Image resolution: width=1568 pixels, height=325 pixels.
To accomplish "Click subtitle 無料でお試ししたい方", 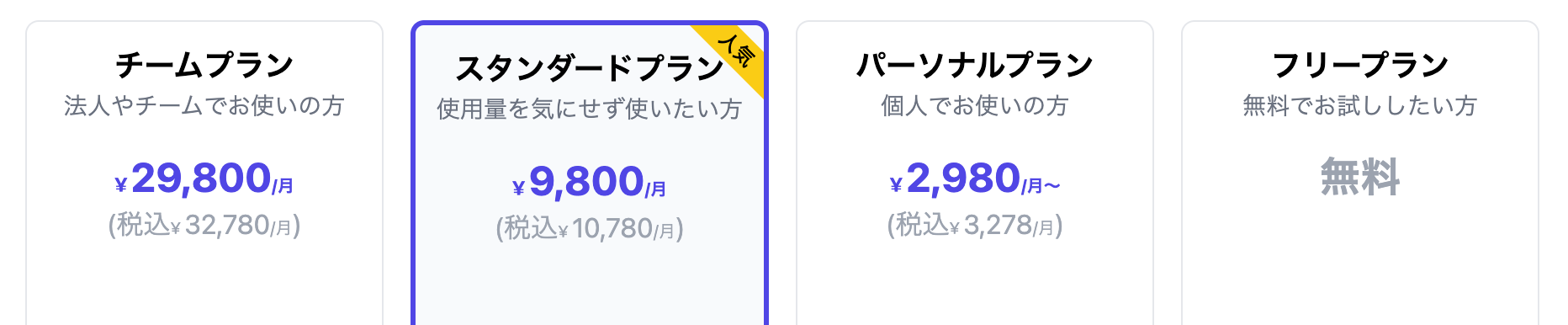I will tap(1360, 106).
